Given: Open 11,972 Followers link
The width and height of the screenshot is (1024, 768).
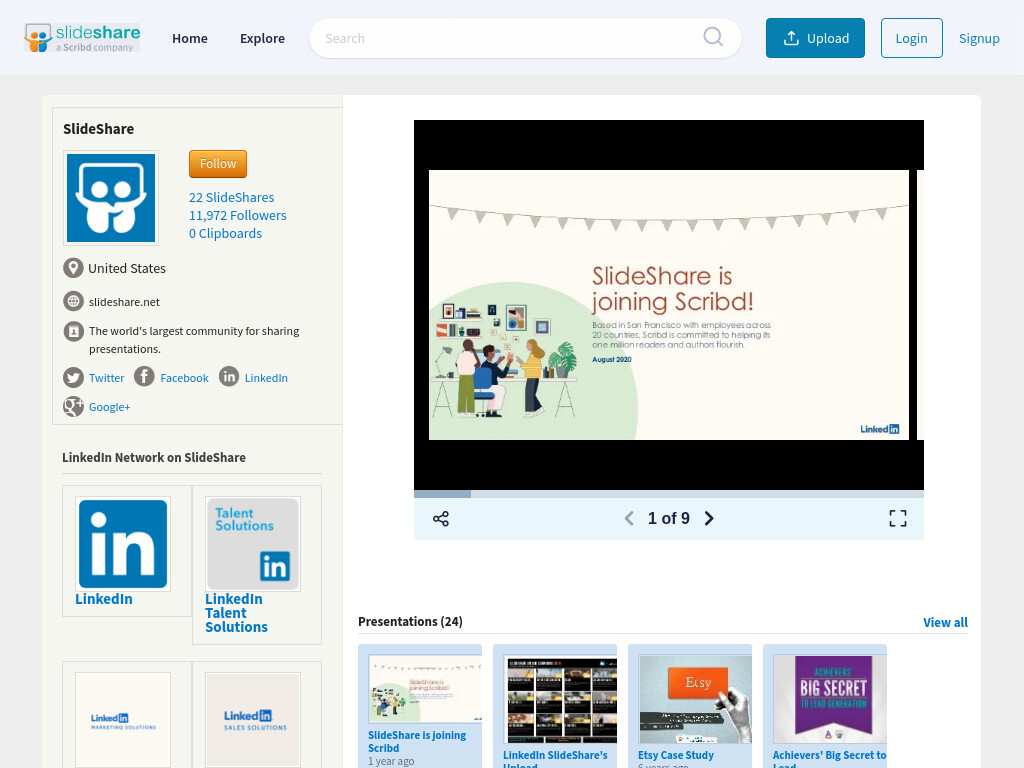Looking at the screenshot, I should pos(238,216).
